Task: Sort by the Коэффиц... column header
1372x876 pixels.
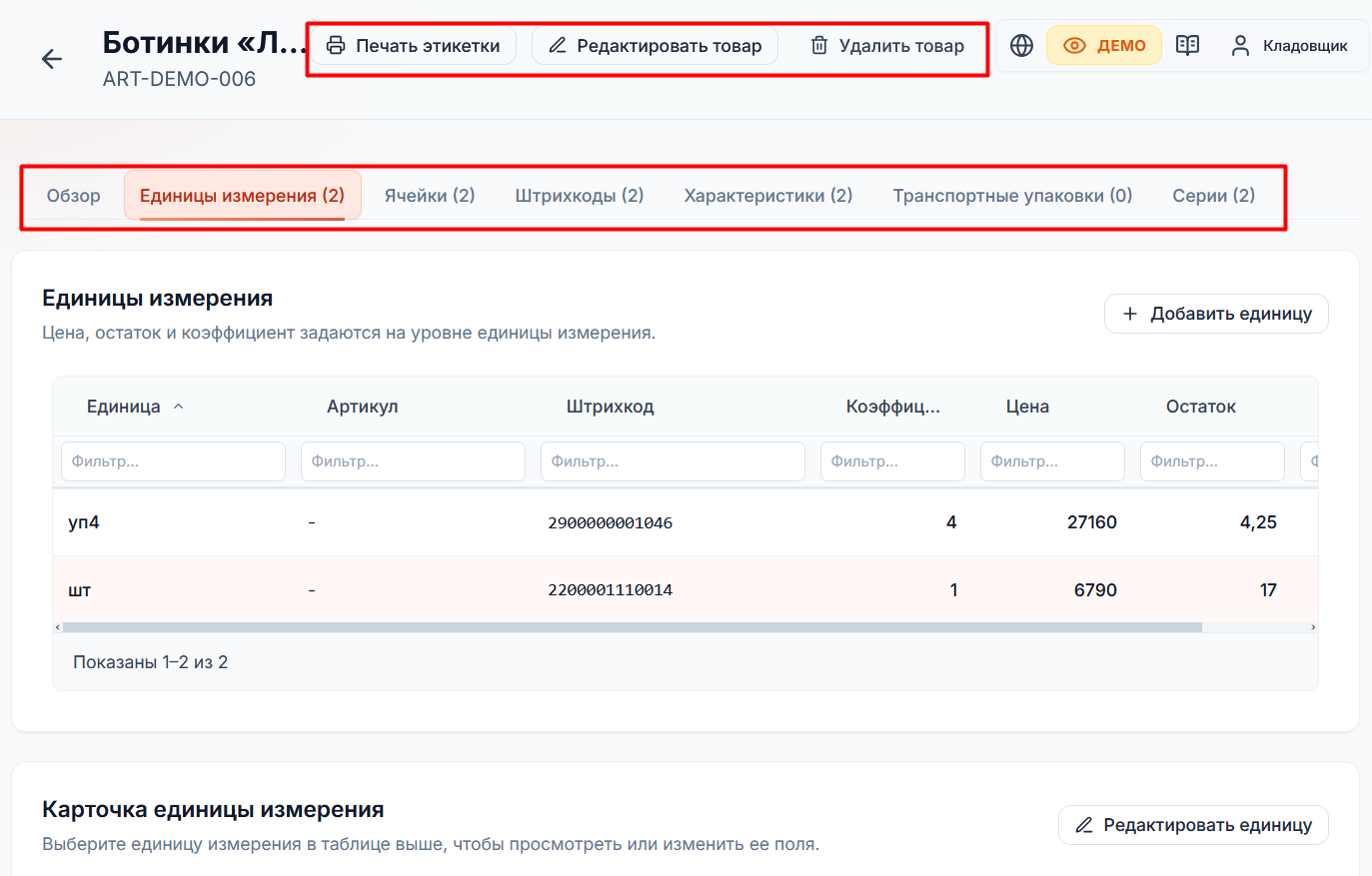Action: click(x=893, y=407)
